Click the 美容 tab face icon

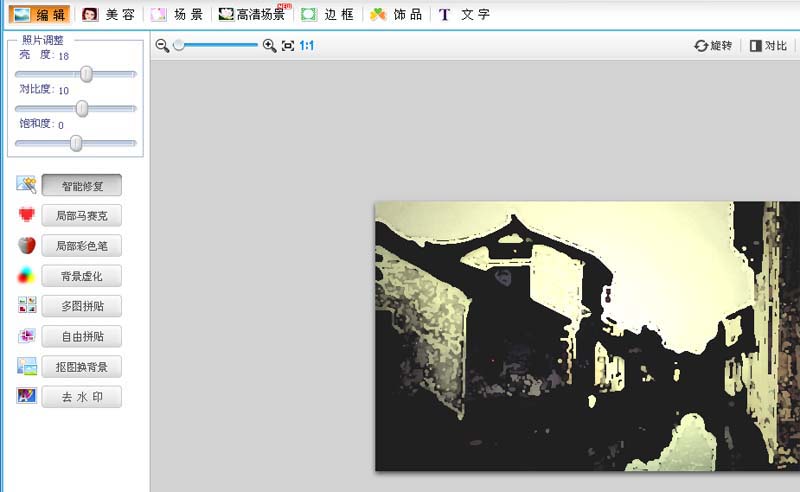(90, 14)
